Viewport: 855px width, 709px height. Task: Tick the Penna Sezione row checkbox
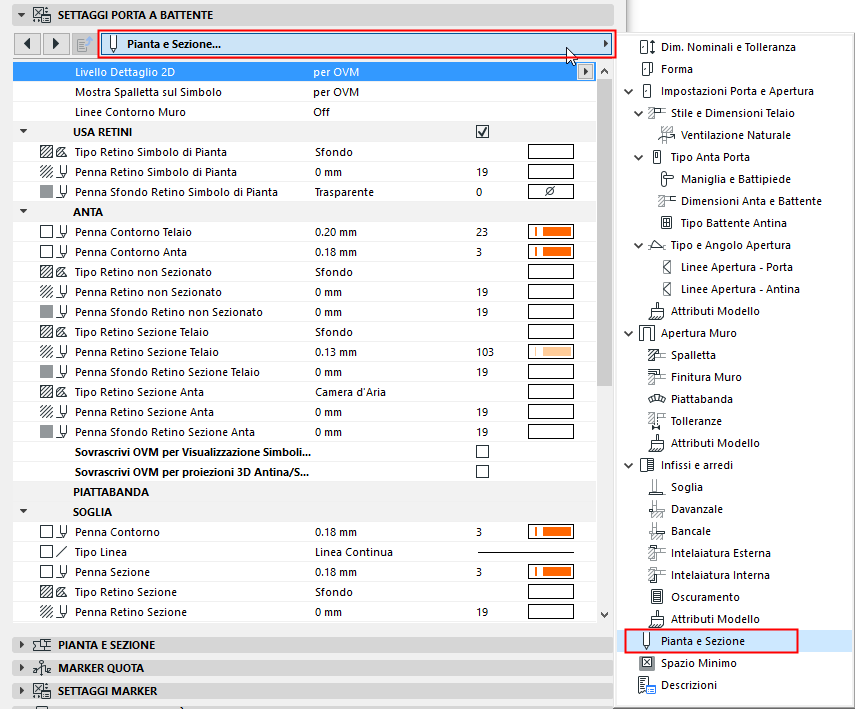click(x=46, y=572)
